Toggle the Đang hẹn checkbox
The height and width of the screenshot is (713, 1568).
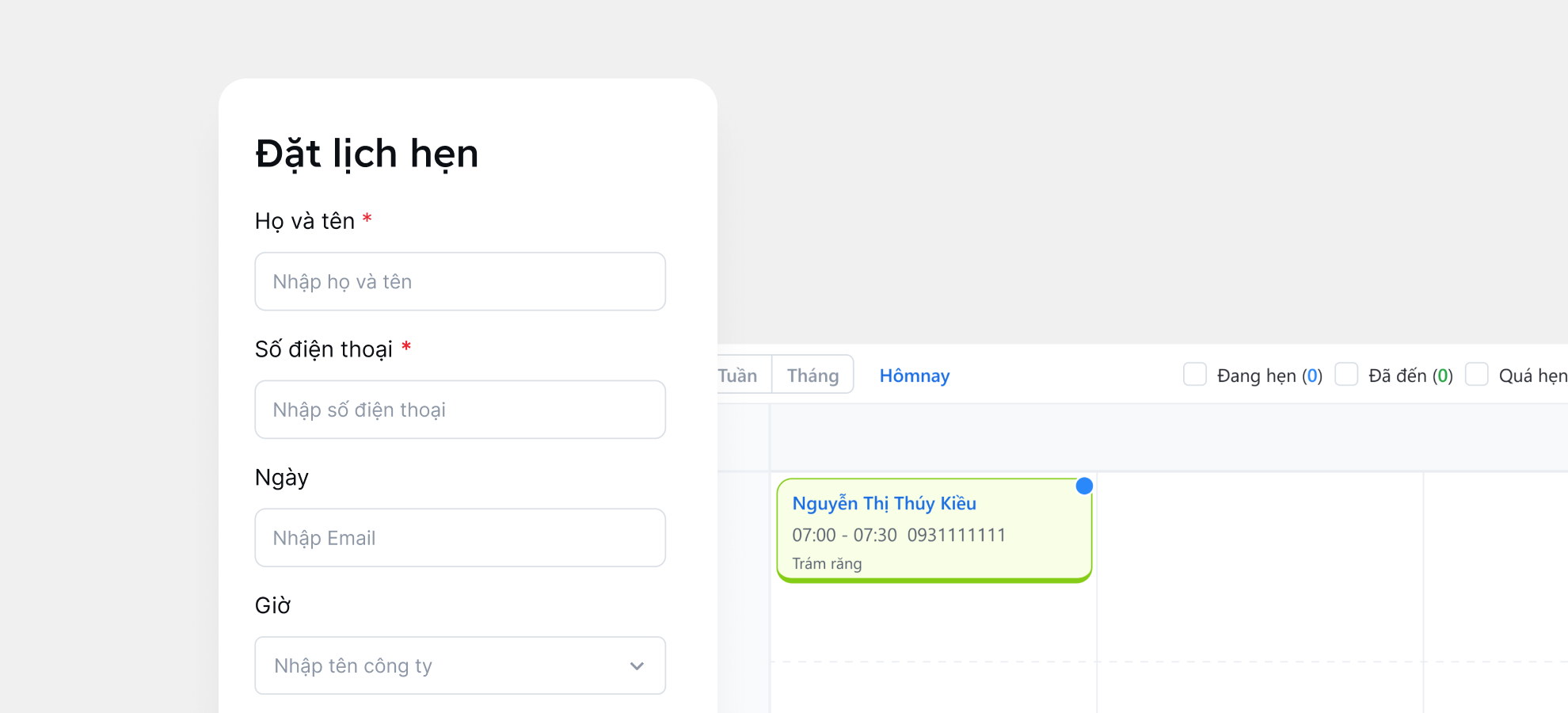point(1194,375)
